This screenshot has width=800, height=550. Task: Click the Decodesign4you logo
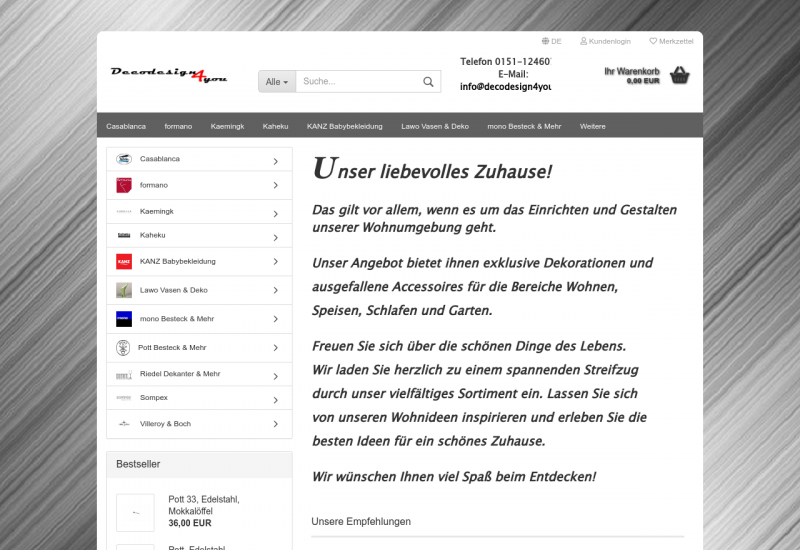(169, 75)
